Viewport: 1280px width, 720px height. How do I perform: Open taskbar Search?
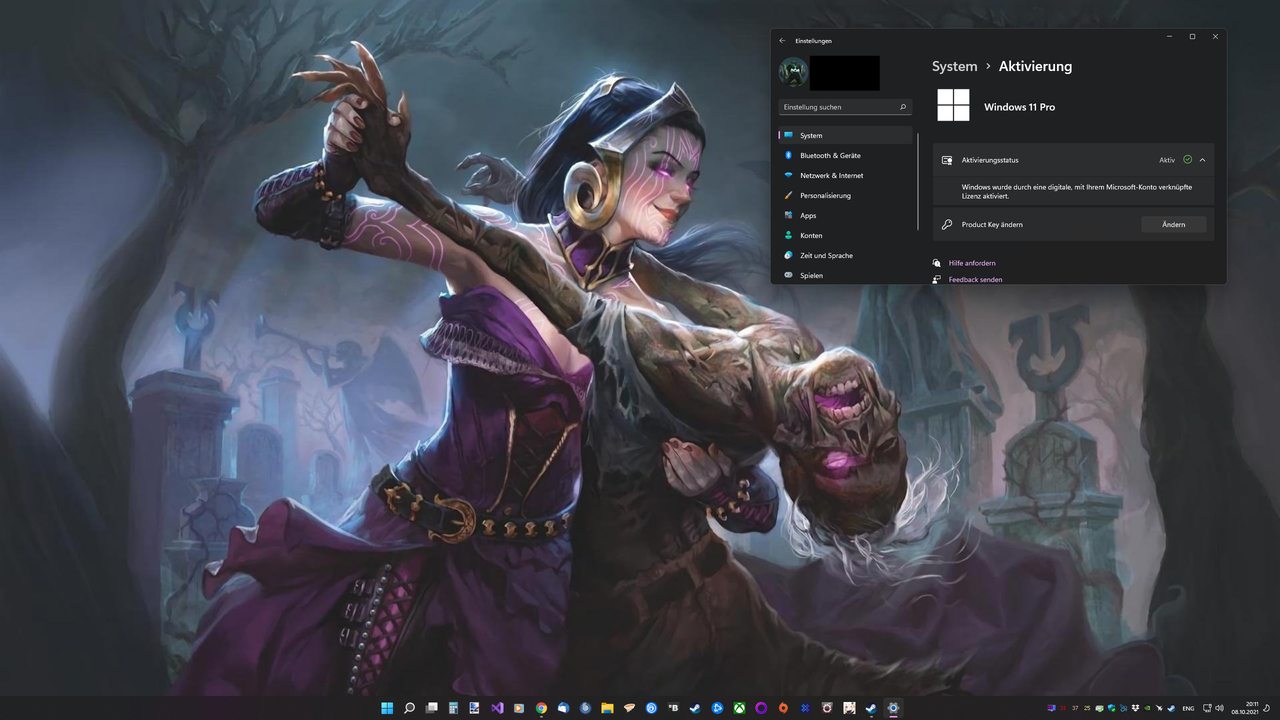tap(409, 708)
